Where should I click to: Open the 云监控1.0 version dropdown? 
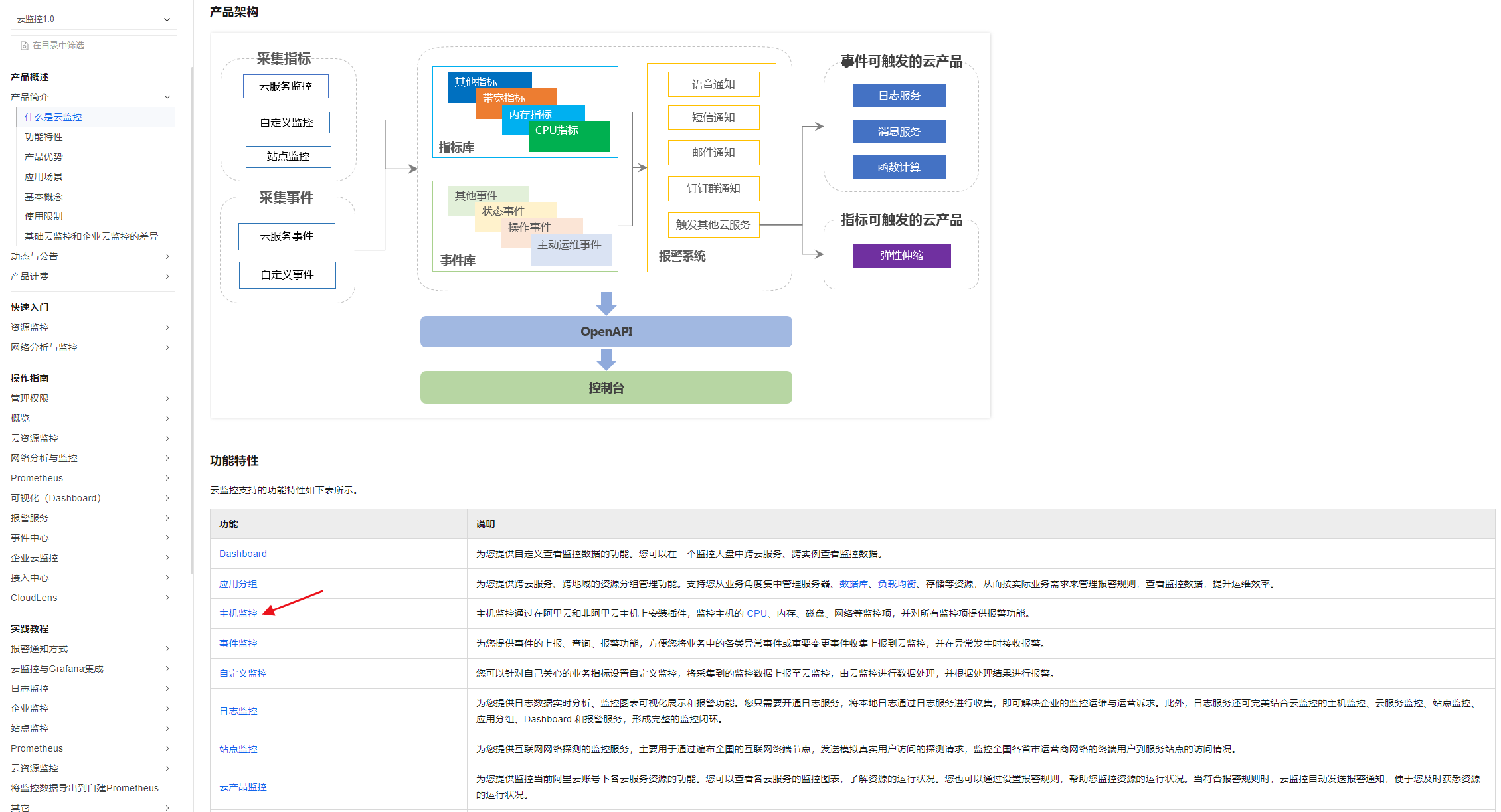click(x=94, y=19)
